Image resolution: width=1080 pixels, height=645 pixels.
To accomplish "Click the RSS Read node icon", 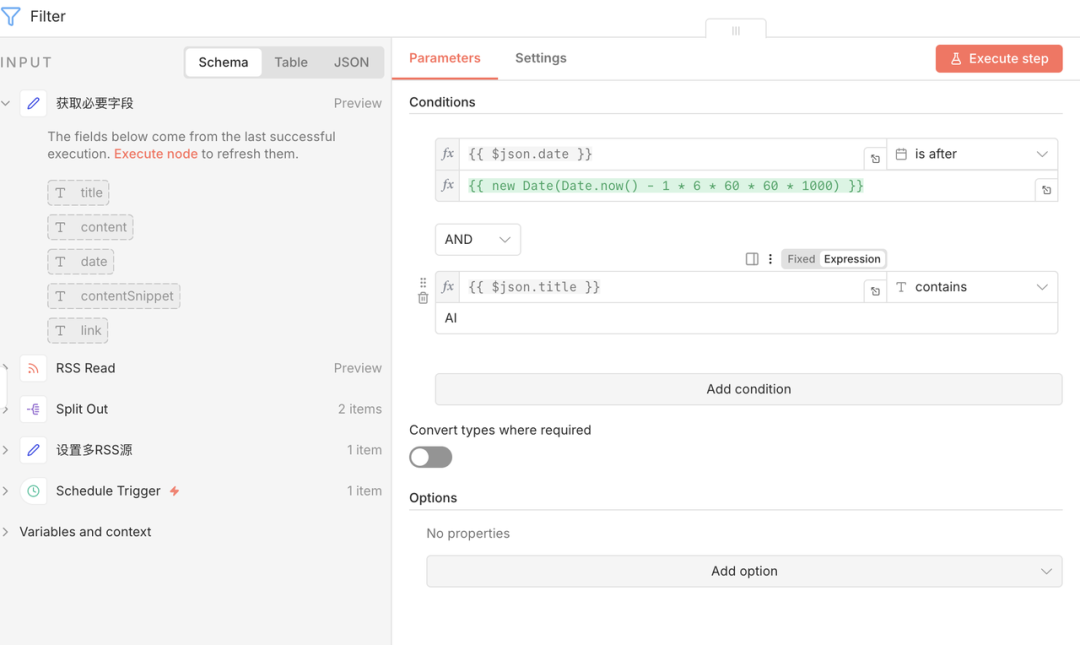I will point(33,368).
